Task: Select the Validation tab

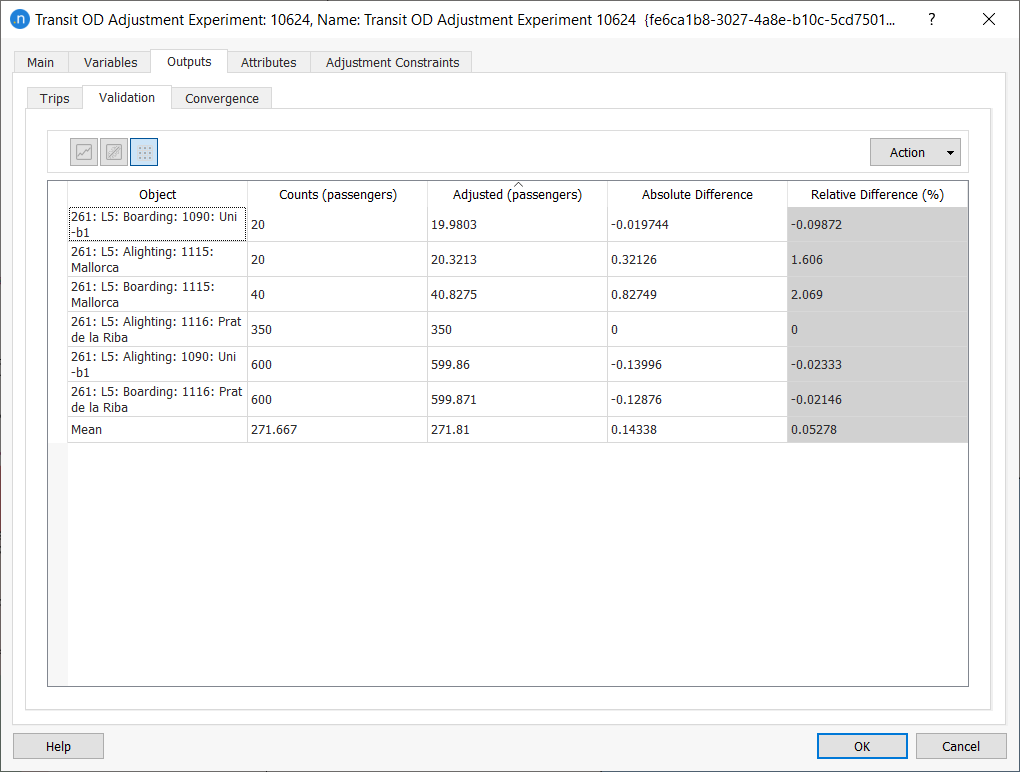Action: pyautogui.click(x=126, y=97)
